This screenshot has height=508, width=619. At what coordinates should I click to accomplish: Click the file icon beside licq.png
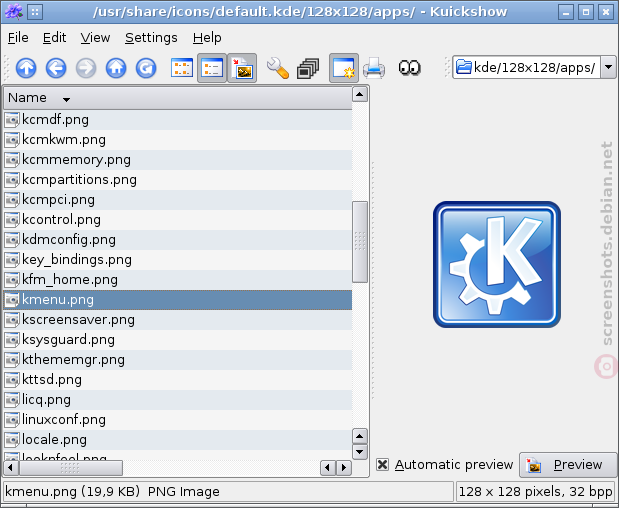12,400
